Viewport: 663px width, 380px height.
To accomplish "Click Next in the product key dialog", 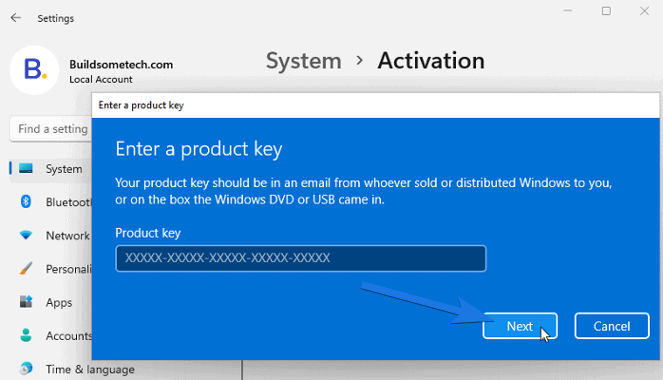I will (520, 326).
